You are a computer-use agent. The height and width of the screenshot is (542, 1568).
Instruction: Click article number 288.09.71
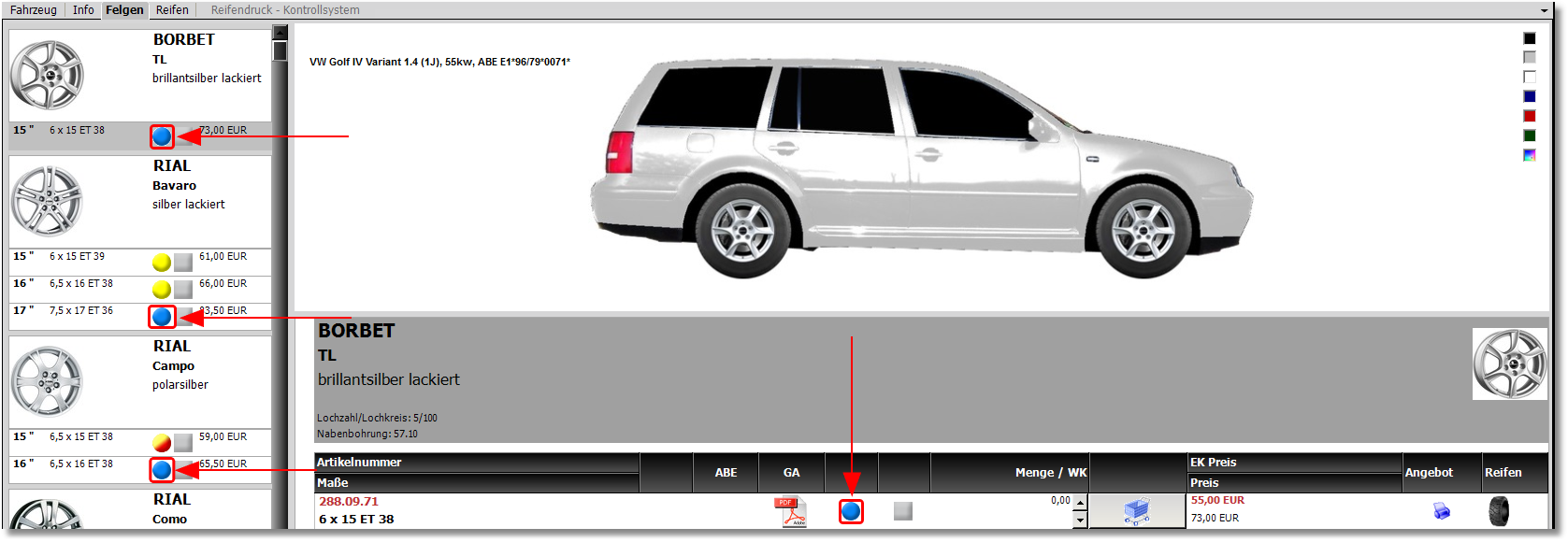(349, 502)
